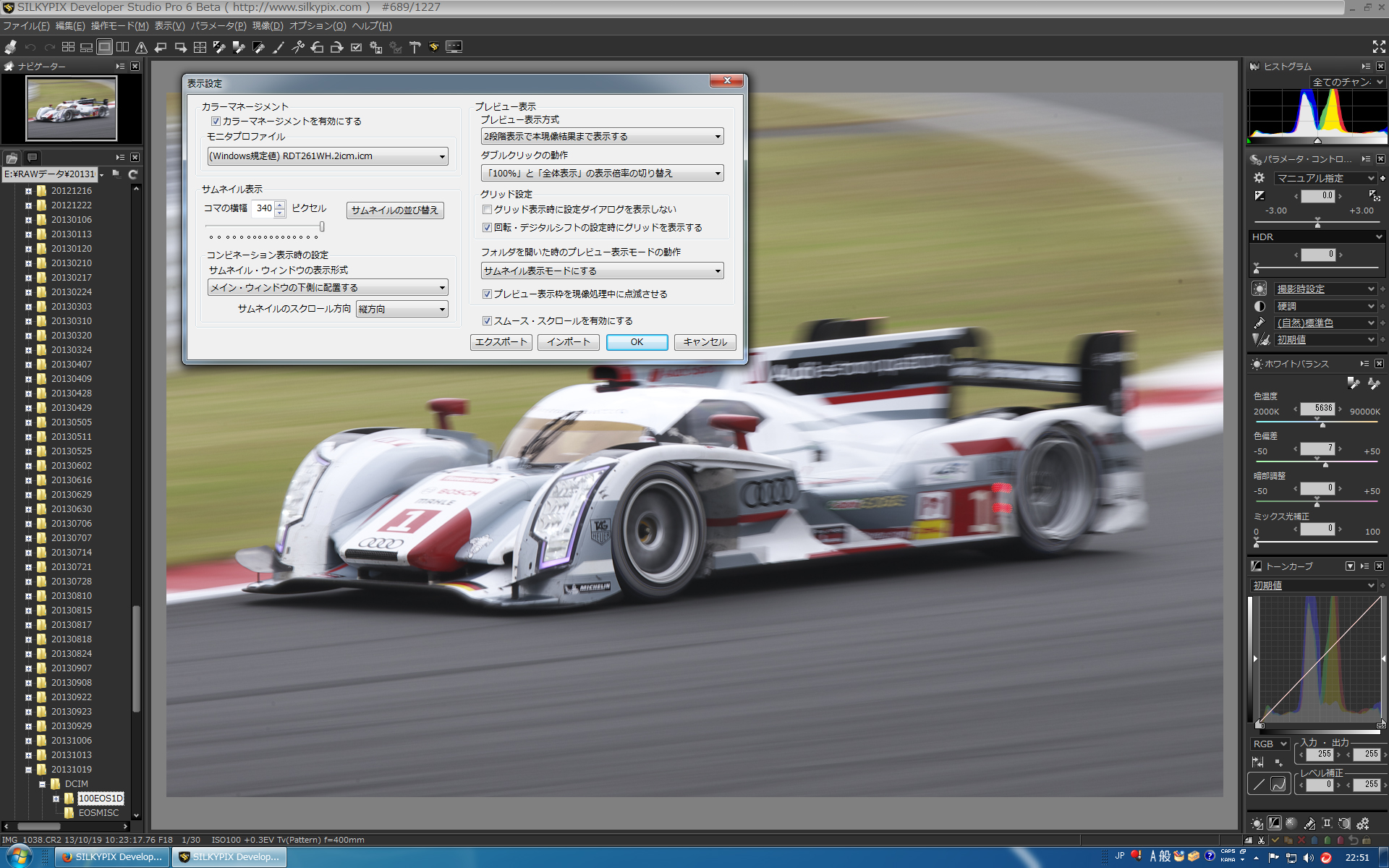Select the 100EOS1D folder in tree
This screenshot has height=868, width=1389.
101,799
